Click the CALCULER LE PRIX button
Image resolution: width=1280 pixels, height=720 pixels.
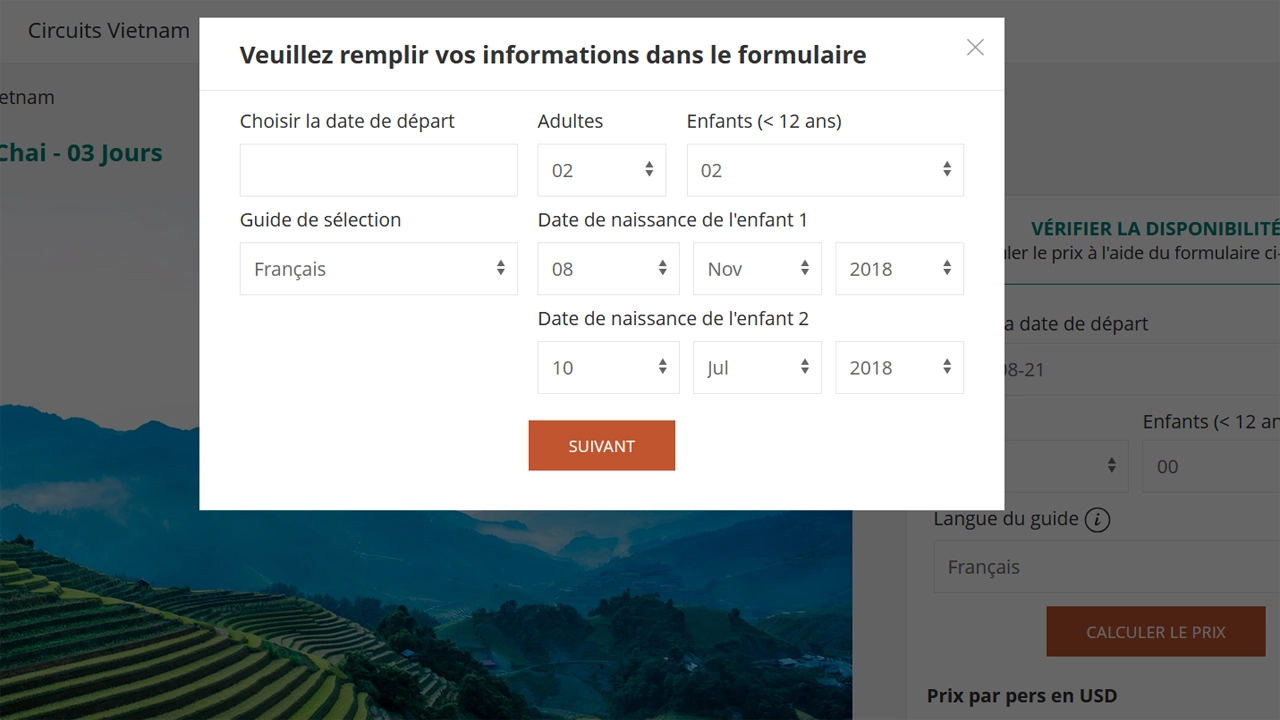pos(1155,632)
